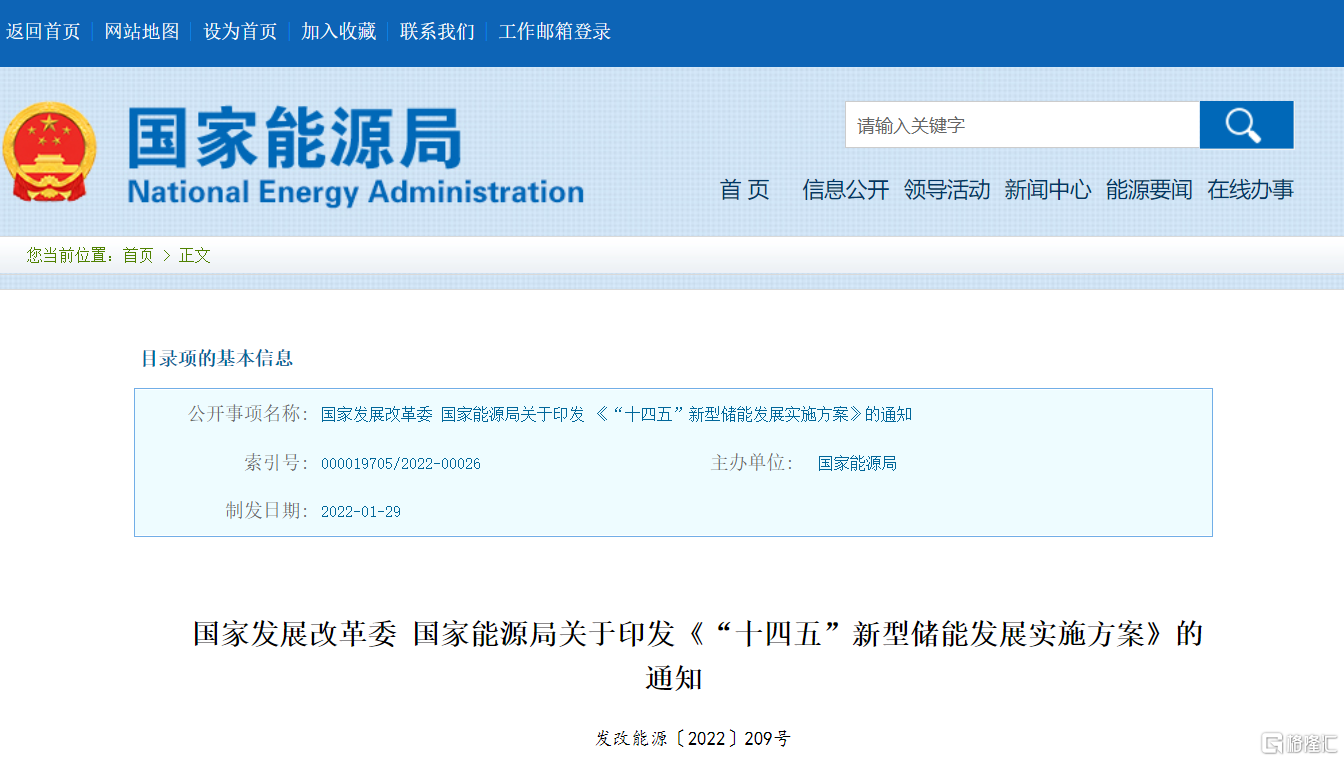Click the 国家能源局 site title banner
Screen dimensions: 1344x762
pos(355,155)
